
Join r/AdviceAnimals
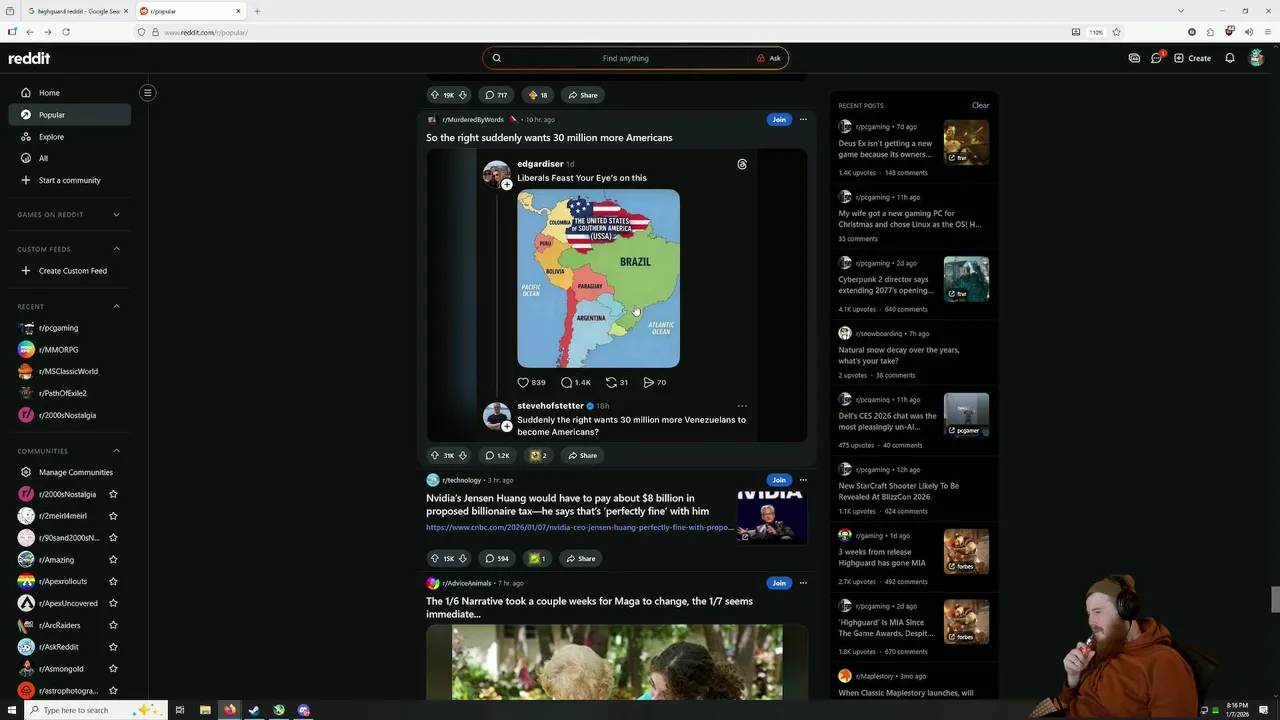(x=779, y=583)
